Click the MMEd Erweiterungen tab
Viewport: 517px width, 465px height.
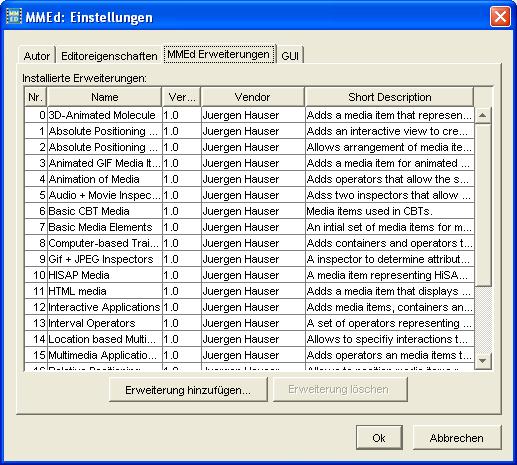[x=219, y=54]
